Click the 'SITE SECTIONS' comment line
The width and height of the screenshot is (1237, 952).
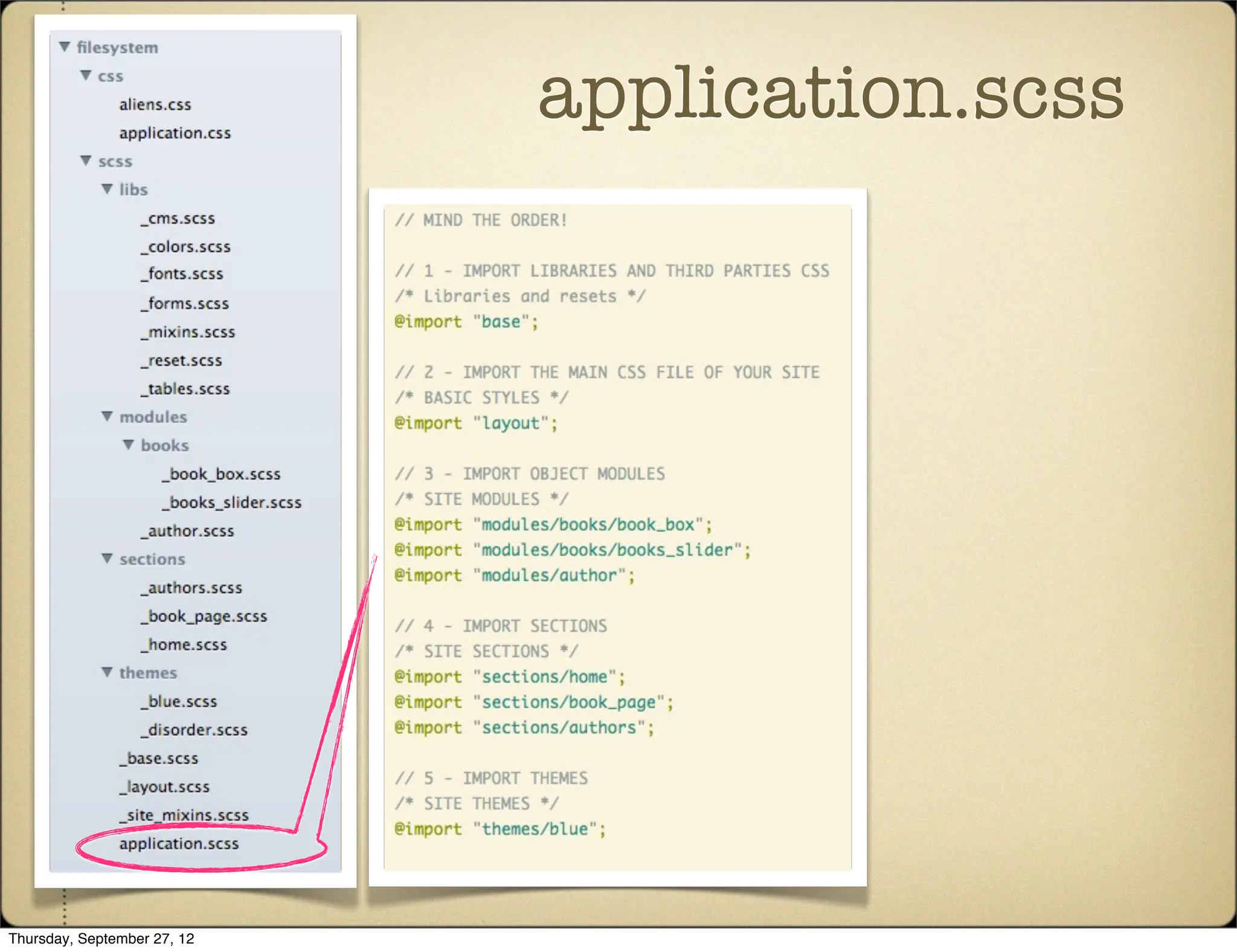pyautogui.click(x=486, y=651)
